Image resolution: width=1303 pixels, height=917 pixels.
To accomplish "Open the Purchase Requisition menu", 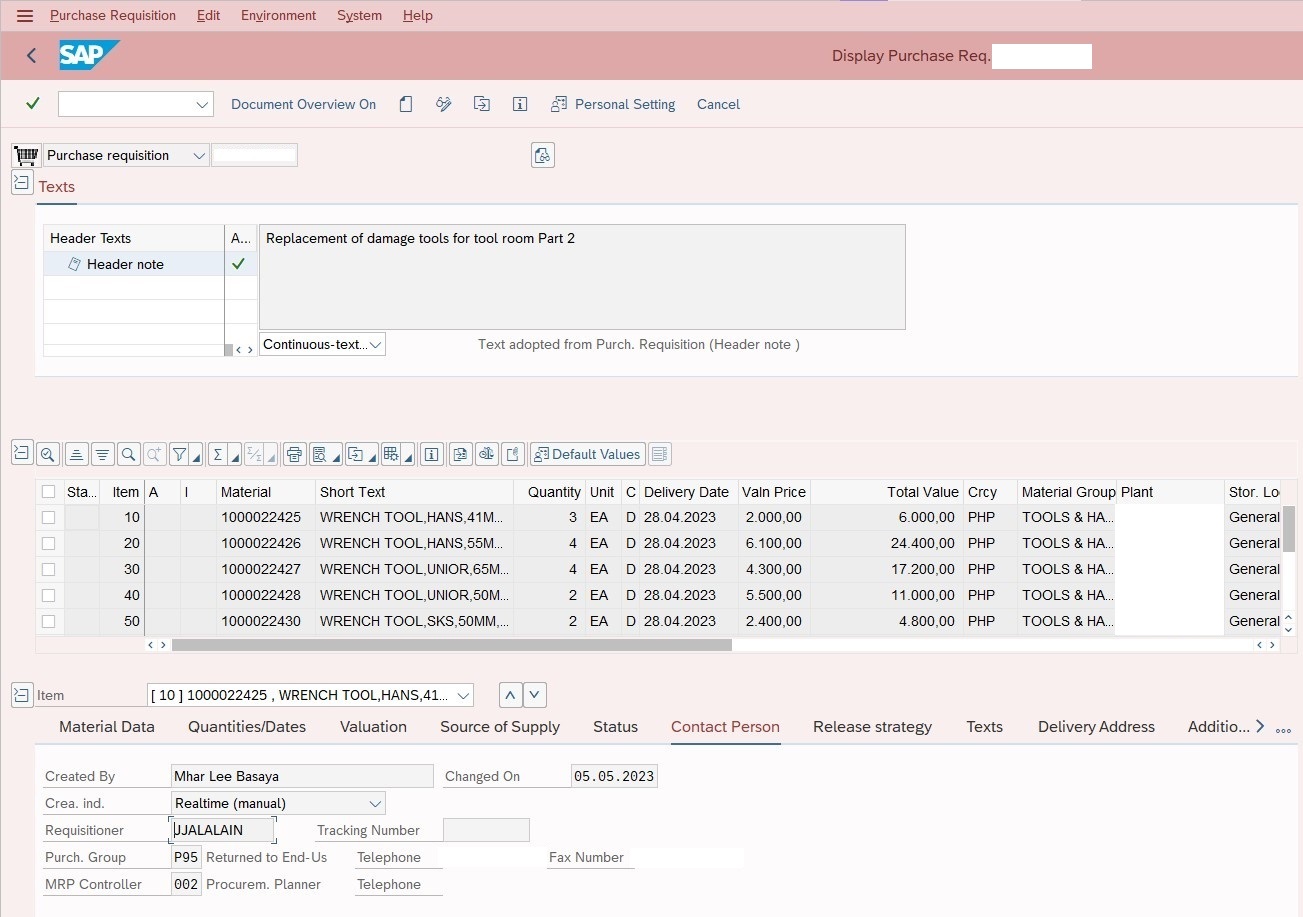I will point(113,16).
